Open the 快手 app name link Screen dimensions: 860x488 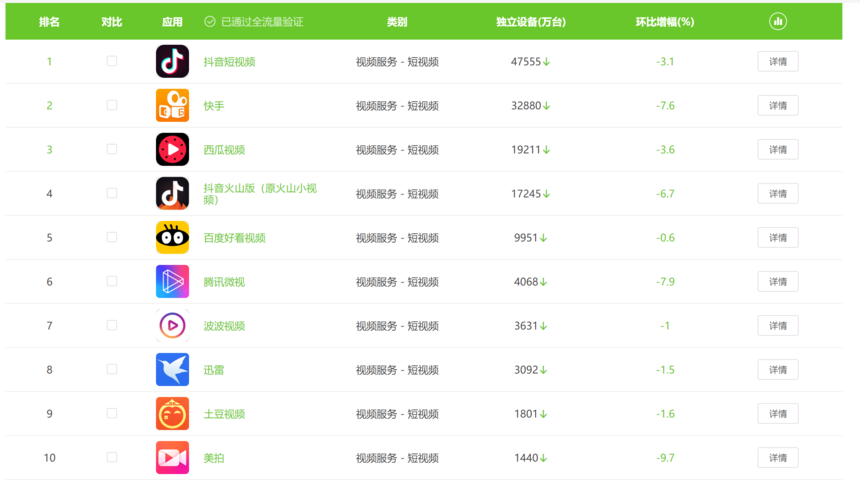pos(214,106)
